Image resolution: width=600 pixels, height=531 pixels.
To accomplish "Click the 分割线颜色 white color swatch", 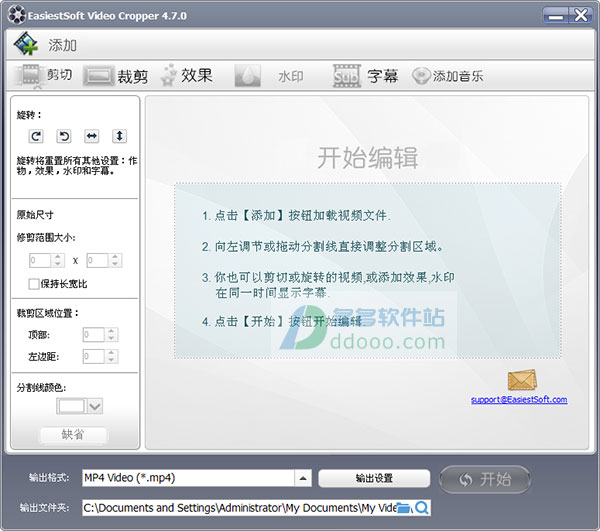I will click(x=72, y=406).
